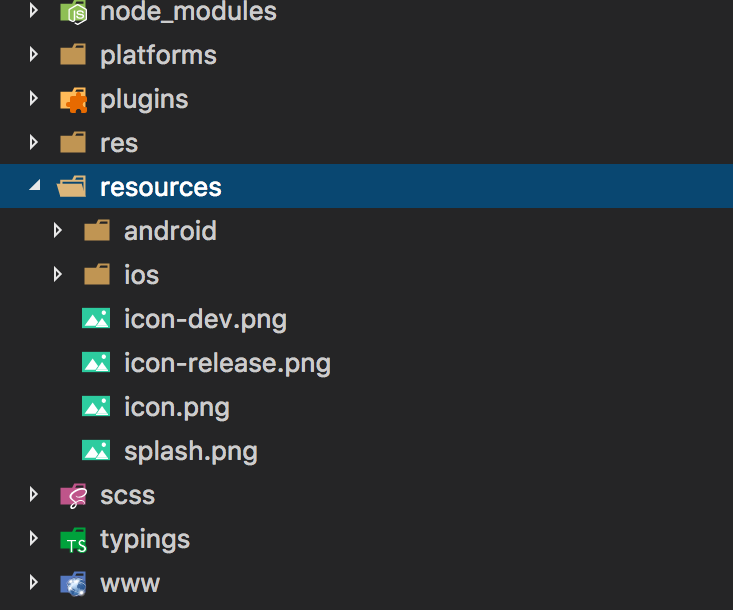Click the www globe folder icon
This screenshot has width=733, height=610.
73,584
